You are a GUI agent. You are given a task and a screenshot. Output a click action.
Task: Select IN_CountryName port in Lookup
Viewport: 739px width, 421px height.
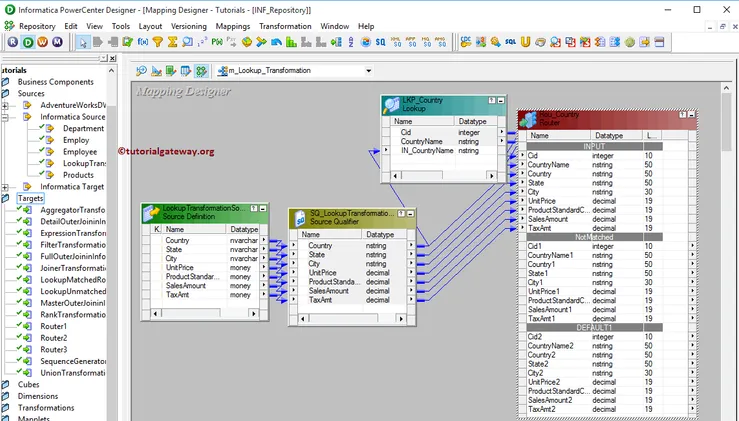[427, 150]
